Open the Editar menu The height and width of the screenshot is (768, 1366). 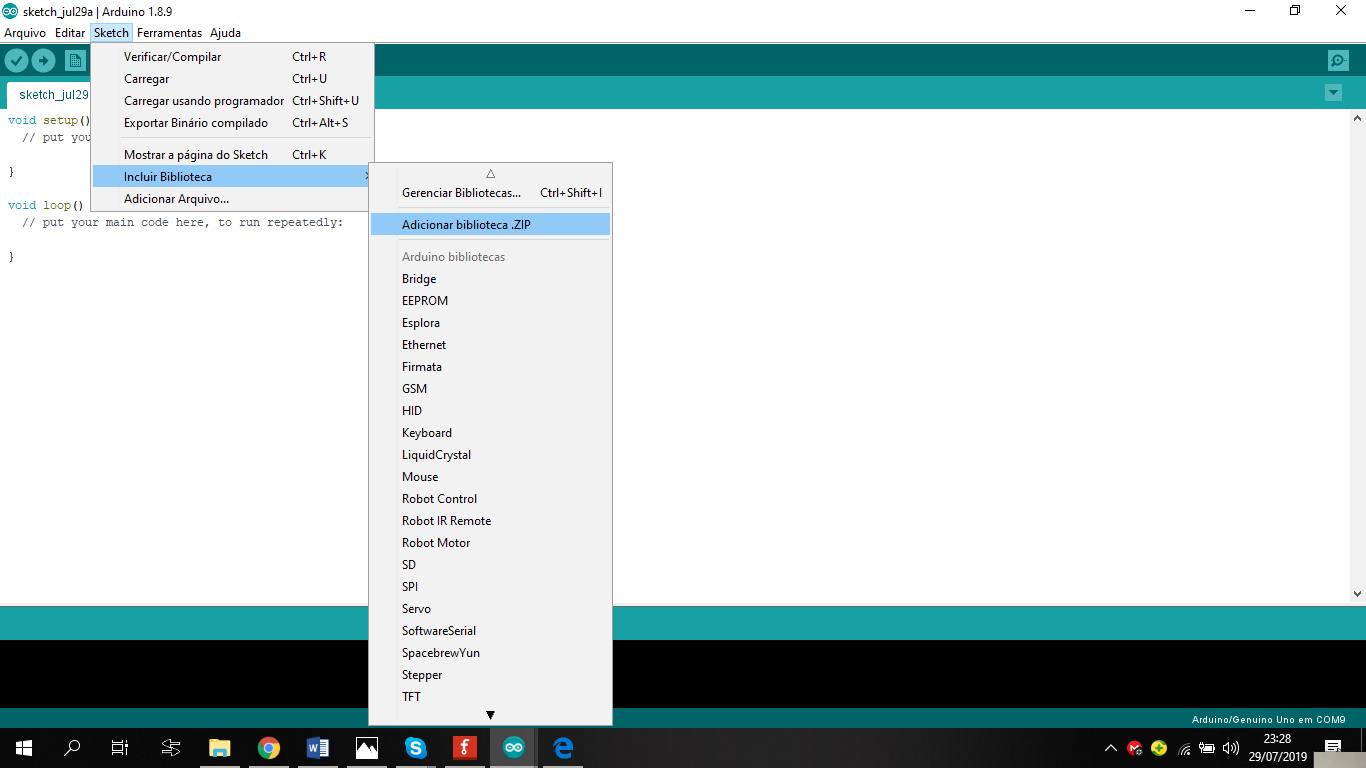70,33
